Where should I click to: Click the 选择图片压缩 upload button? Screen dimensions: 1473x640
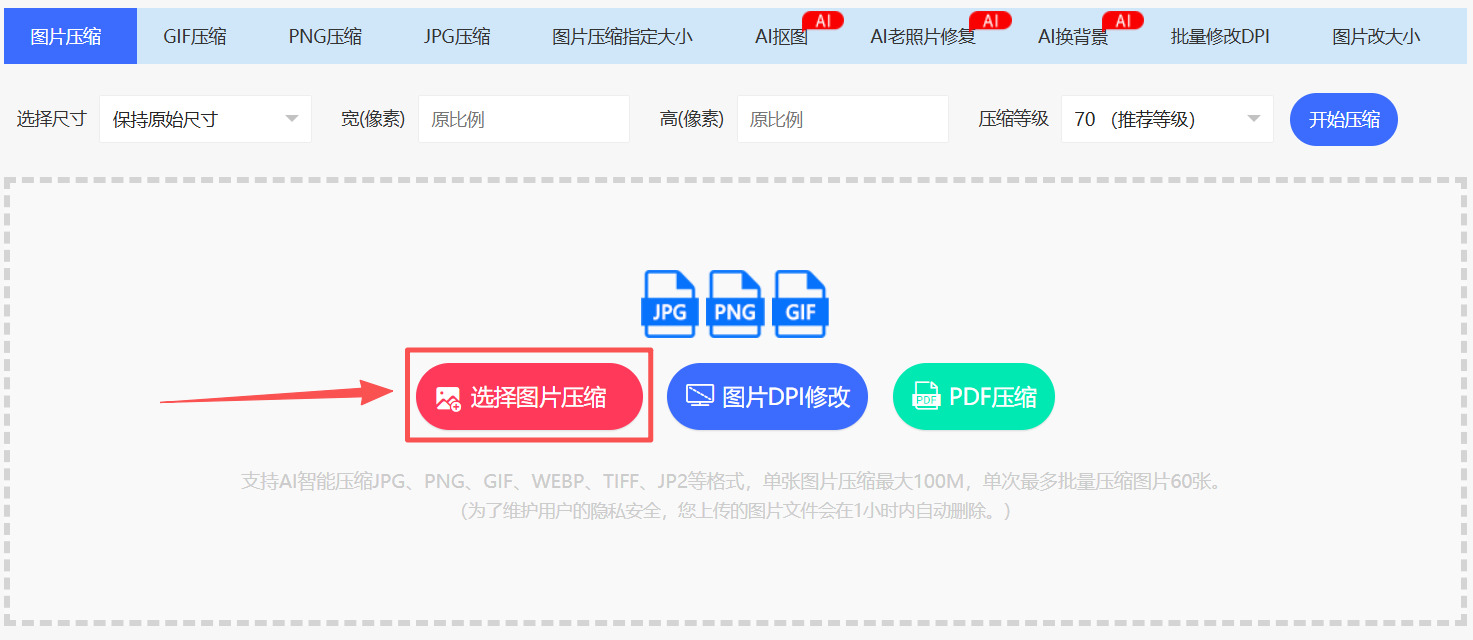pos(529,396)
